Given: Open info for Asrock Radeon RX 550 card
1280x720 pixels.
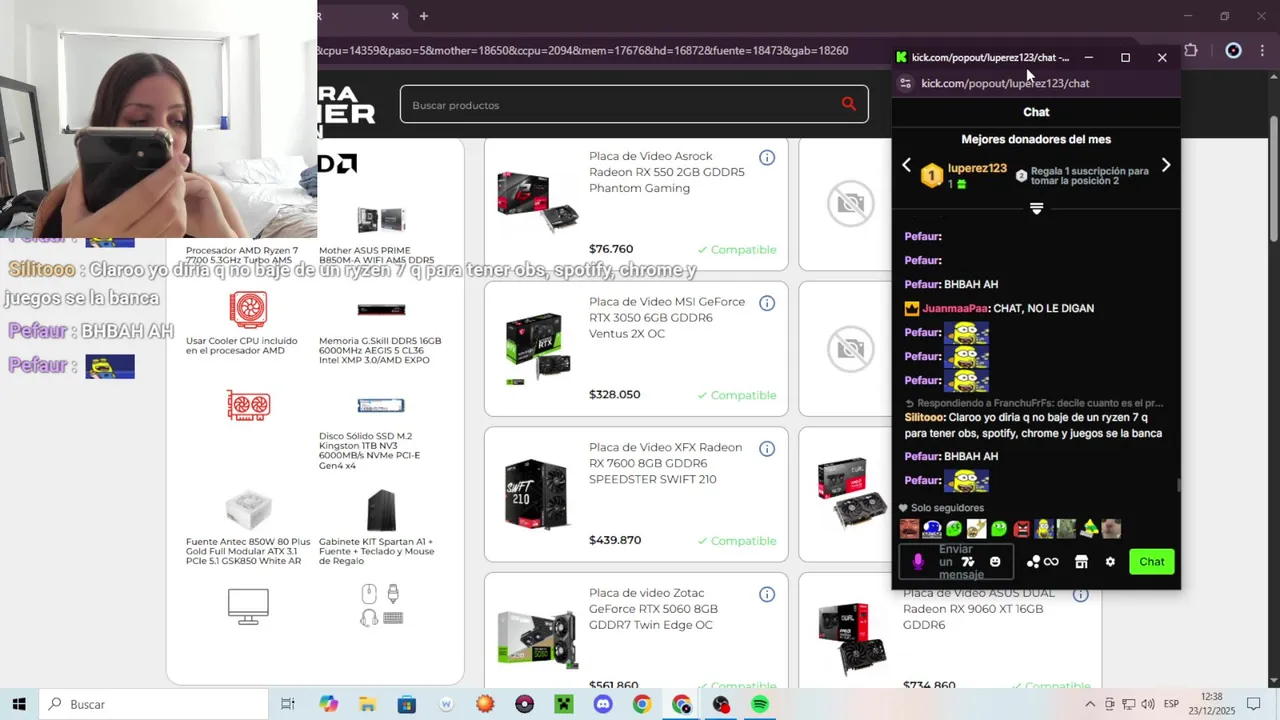Looking at the screenshot, I should click(767, 157).
